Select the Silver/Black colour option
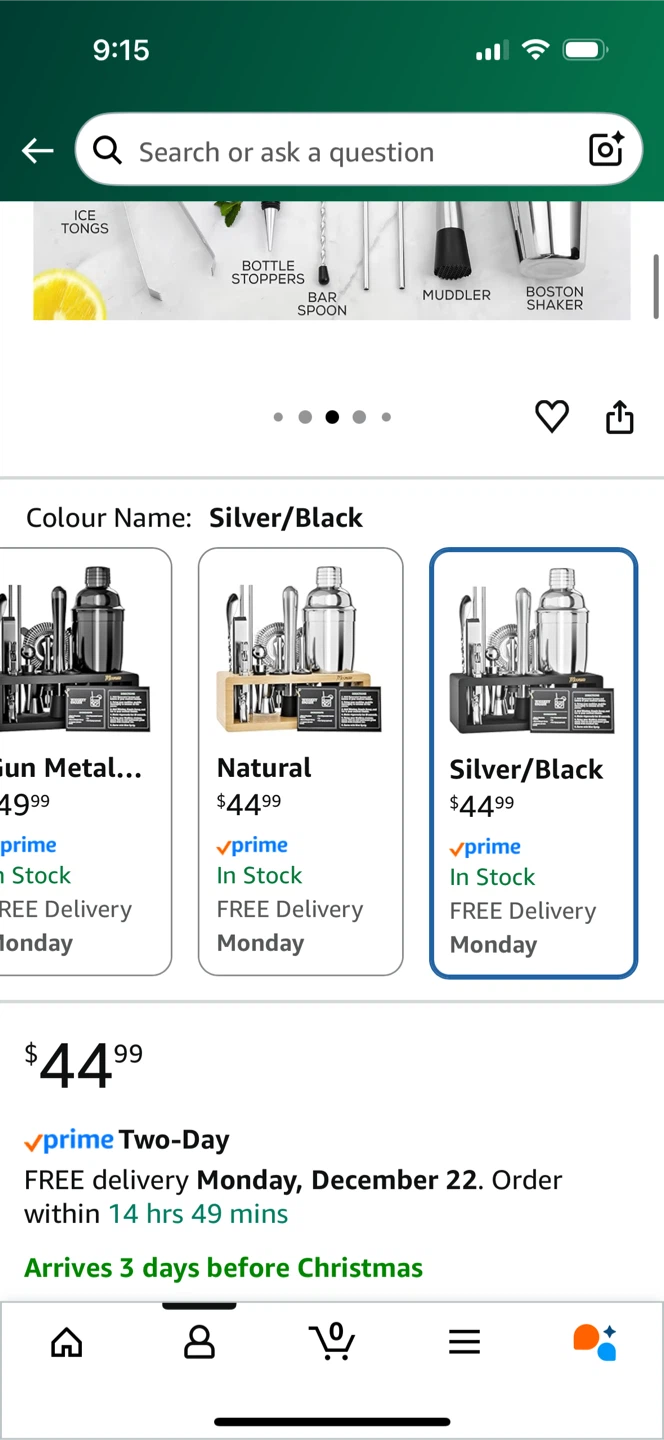Image resolution: width=664 pixels, height=1440 pixels. click(x=533, y=763)
